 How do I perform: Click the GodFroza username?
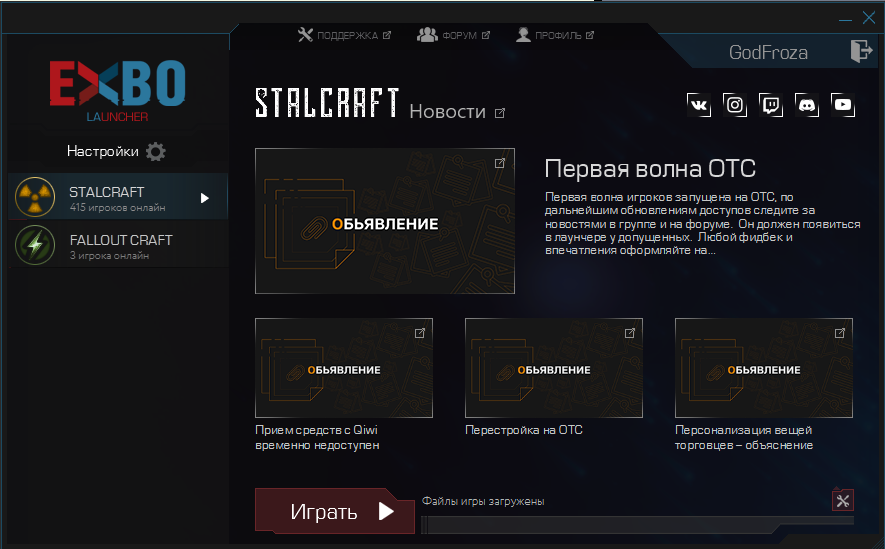[768, 52]
